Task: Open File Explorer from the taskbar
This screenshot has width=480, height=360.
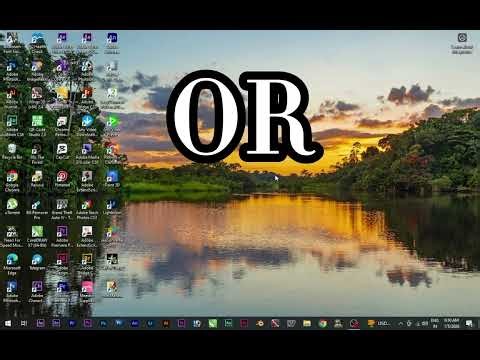Action: pos(307,323)
